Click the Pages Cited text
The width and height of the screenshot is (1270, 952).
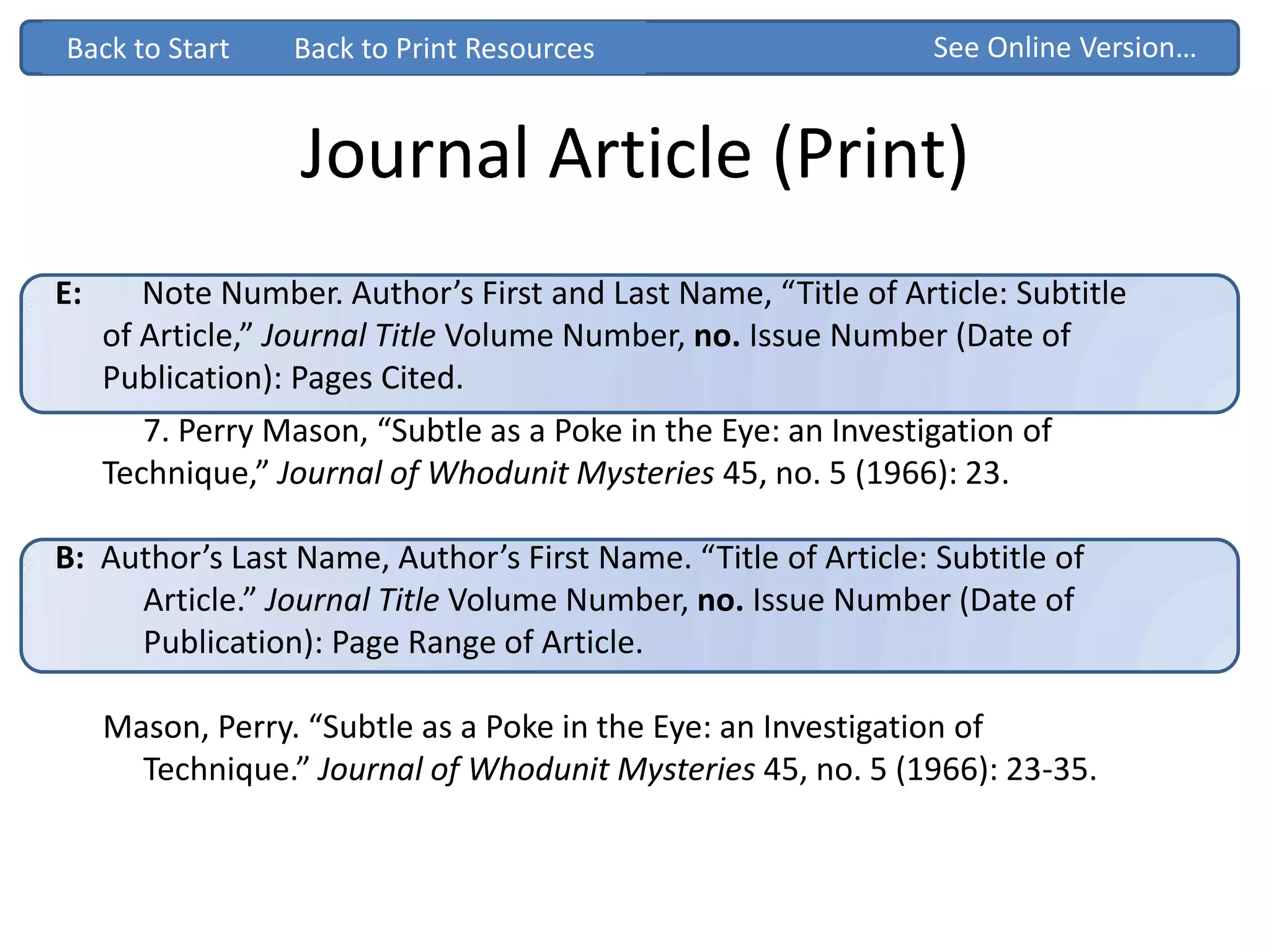click(376, 377)
